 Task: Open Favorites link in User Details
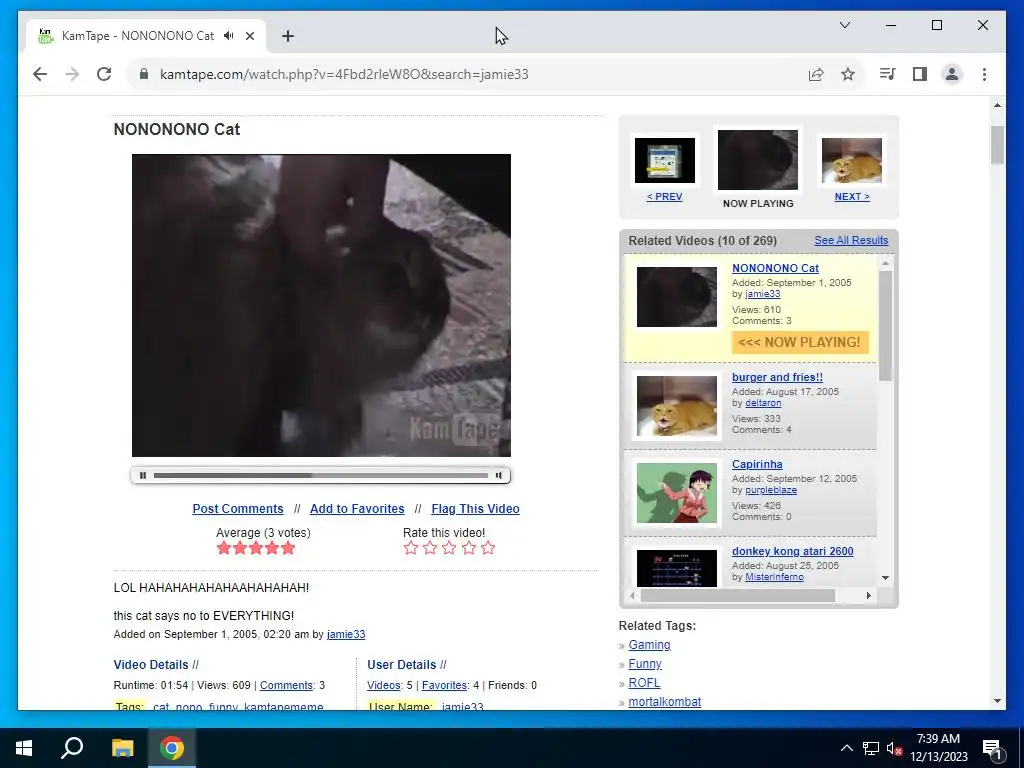coord(444,685)
